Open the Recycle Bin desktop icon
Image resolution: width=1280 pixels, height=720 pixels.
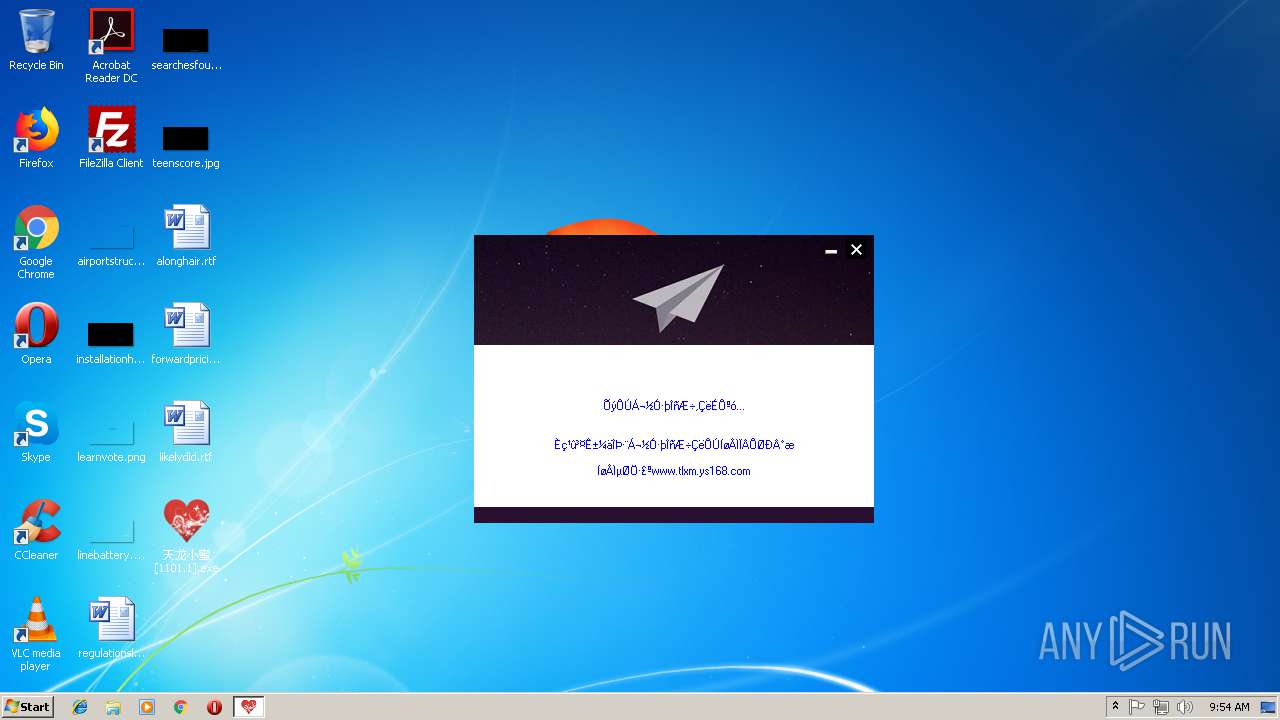(36, 40)
